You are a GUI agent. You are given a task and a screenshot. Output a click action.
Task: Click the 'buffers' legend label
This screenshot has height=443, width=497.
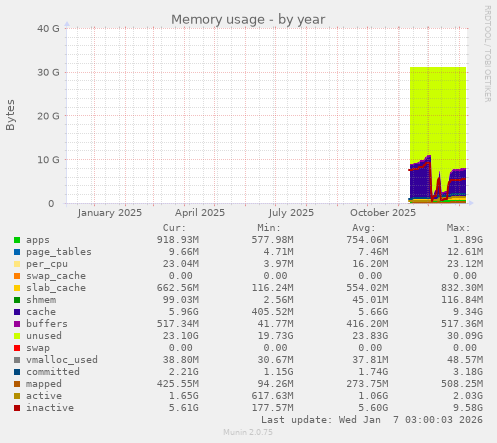(47, 324)
